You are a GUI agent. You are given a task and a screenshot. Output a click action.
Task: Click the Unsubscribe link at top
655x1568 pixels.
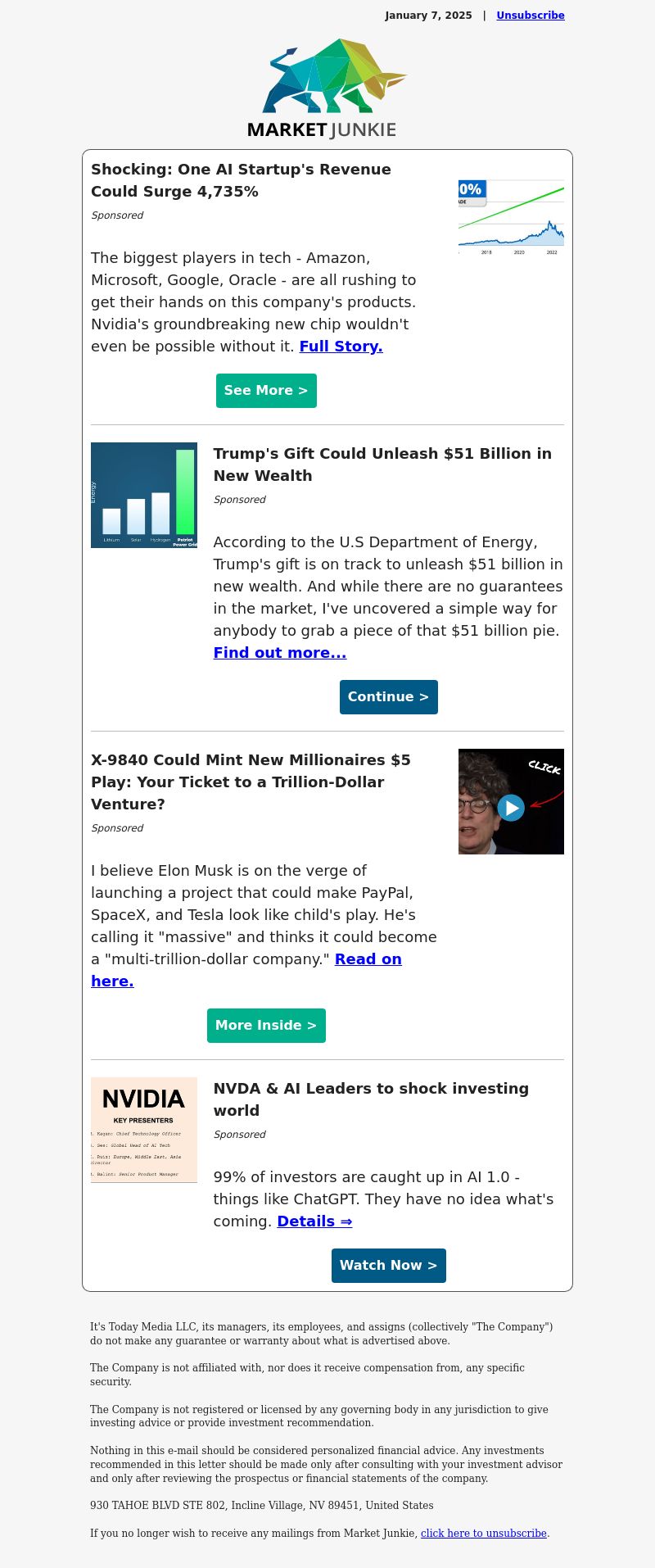click(x=531, y=16)
